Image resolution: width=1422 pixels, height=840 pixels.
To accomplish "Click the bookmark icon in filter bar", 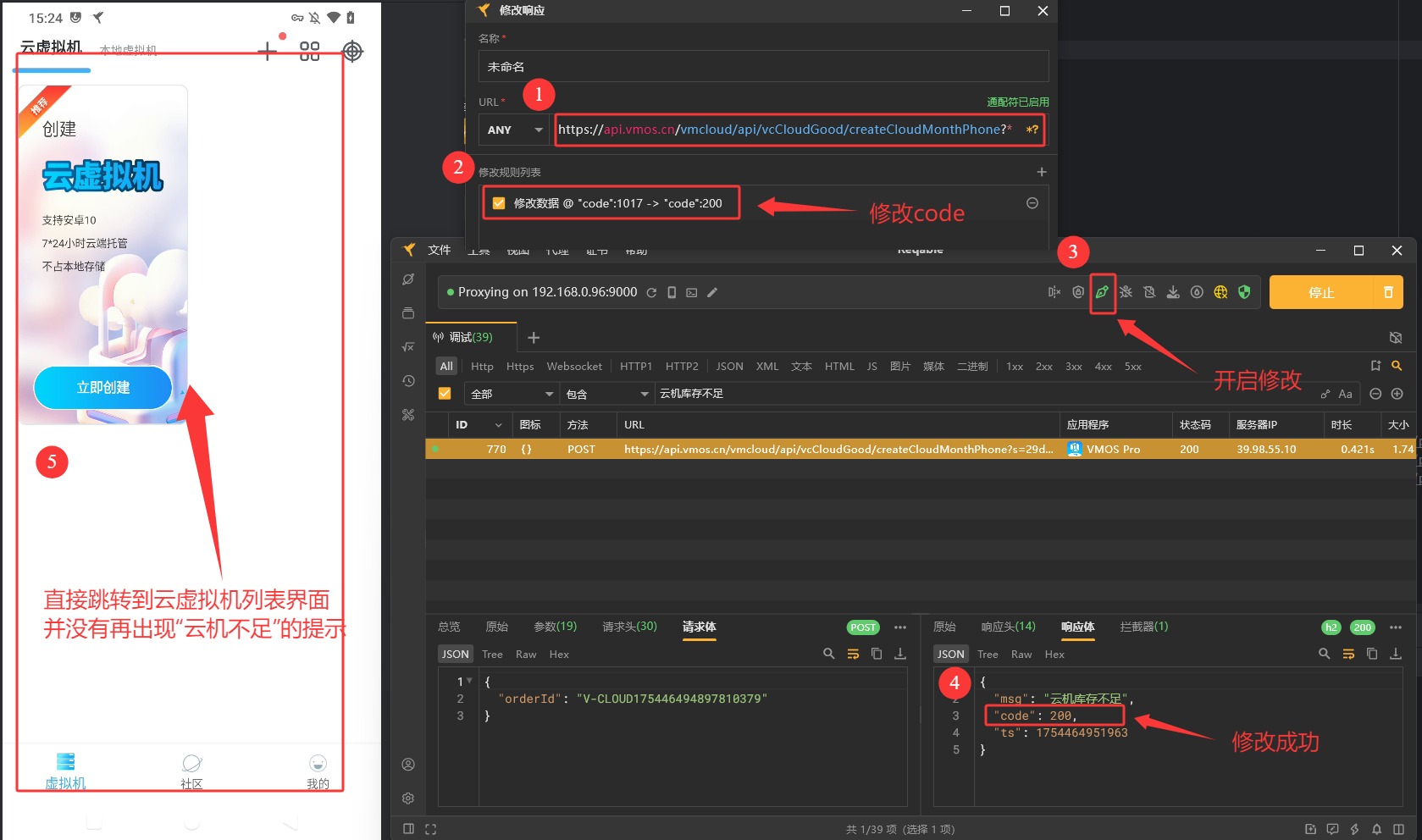I will pos(1375,366).
